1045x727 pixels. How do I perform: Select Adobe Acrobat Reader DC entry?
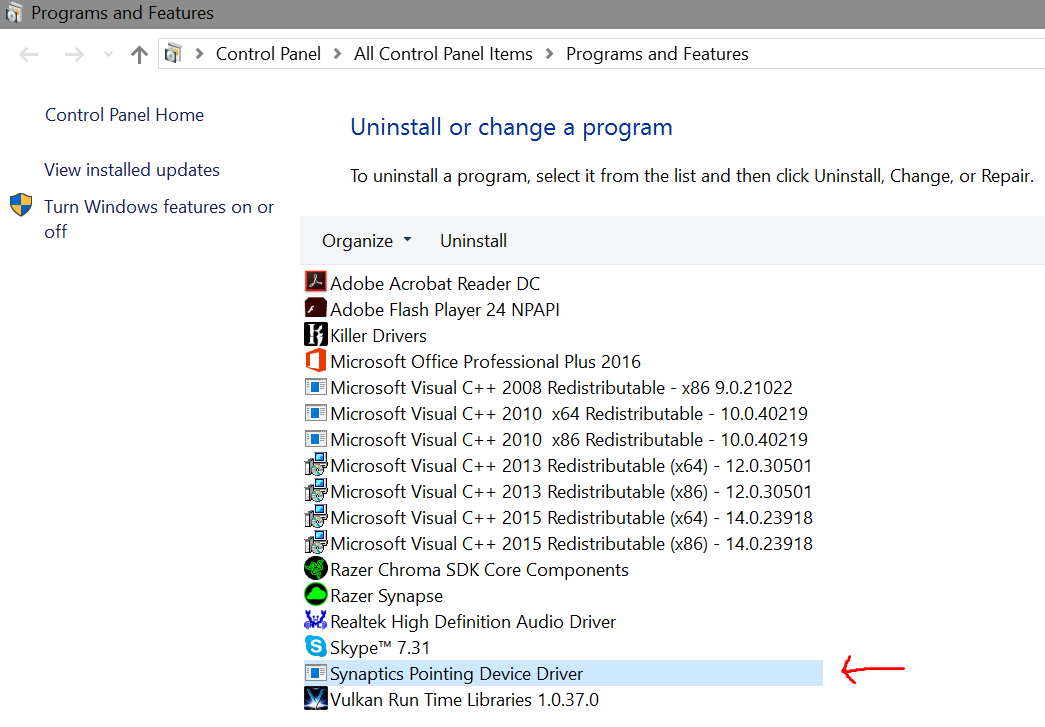pos(435,283)
